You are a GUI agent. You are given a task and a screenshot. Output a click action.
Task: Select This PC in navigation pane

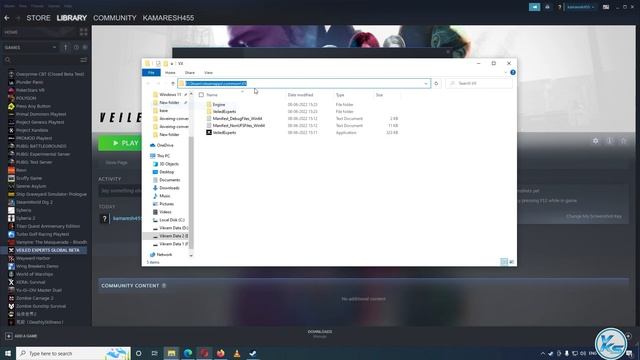tap(160, 156)
